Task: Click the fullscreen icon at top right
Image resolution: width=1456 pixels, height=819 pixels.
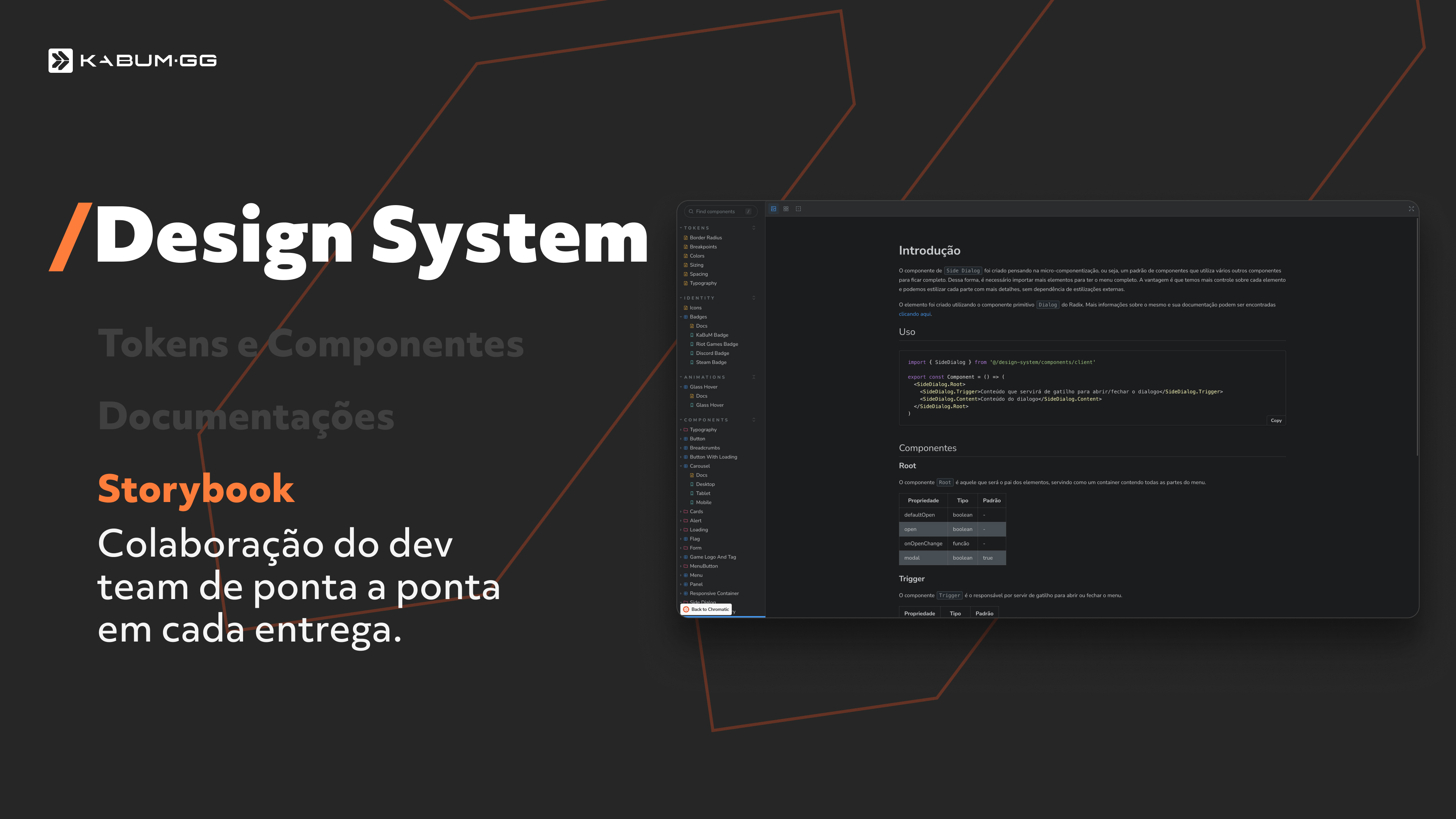Action: click(1411, 209)
